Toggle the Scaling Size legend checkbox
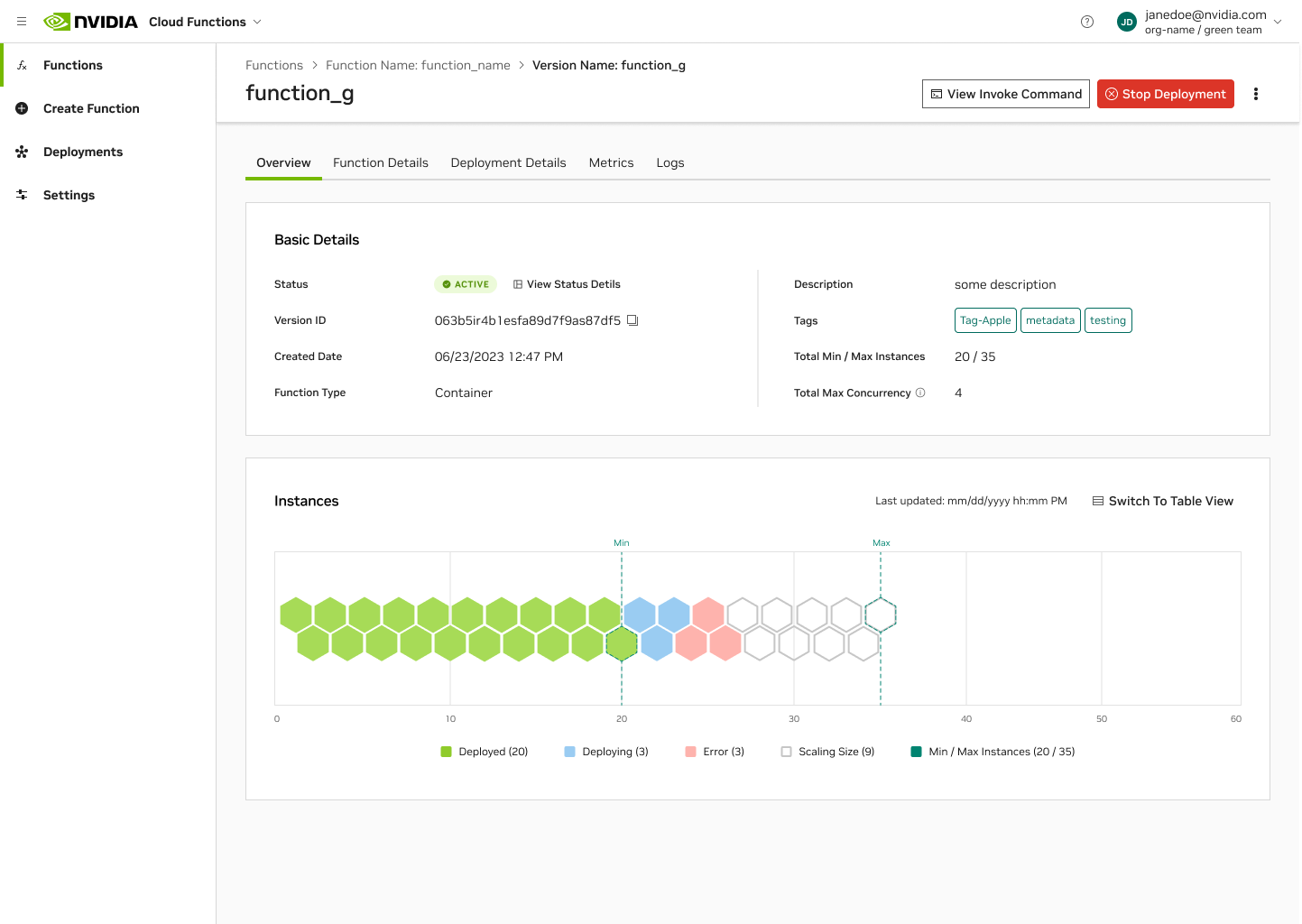The width and height of the screenshot is (1302, 924). [x=787, y=752]
